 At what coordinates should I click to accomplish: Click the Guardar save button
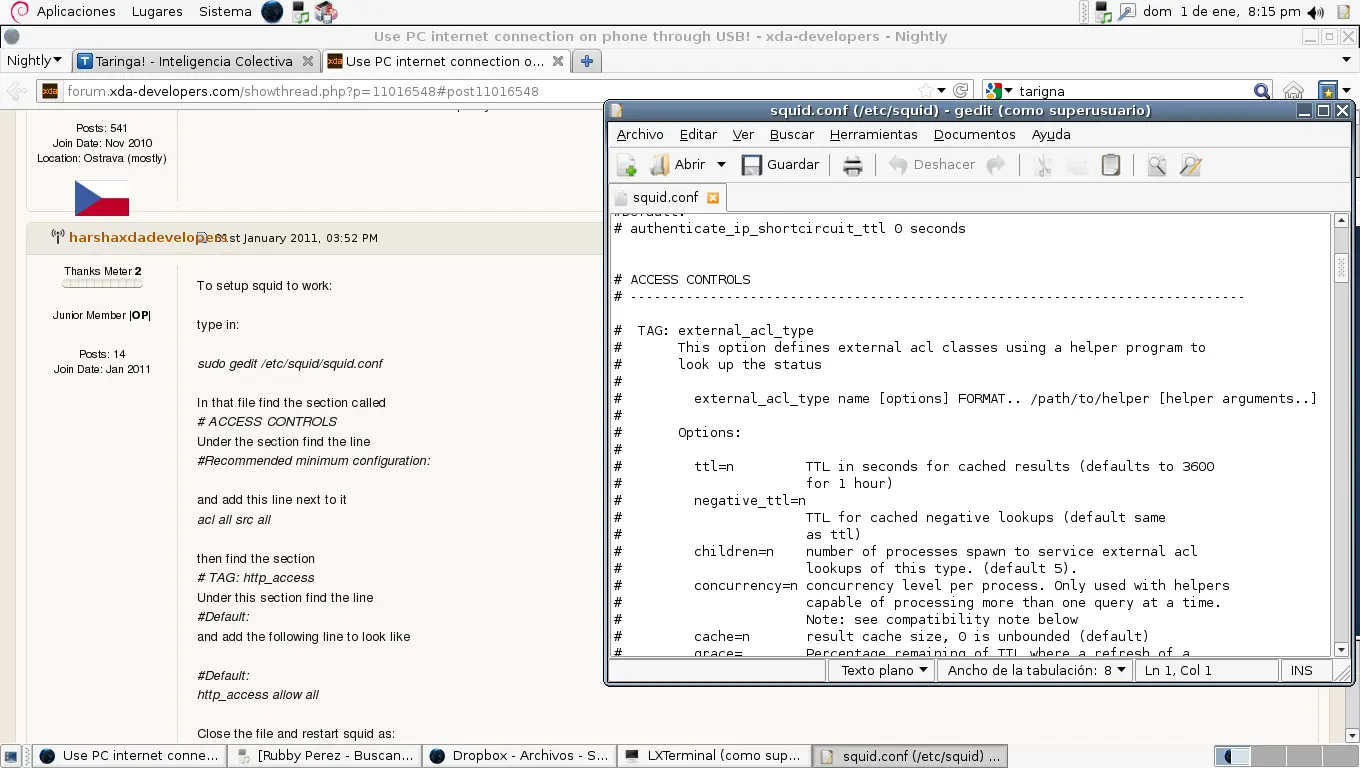coord(780,165)
